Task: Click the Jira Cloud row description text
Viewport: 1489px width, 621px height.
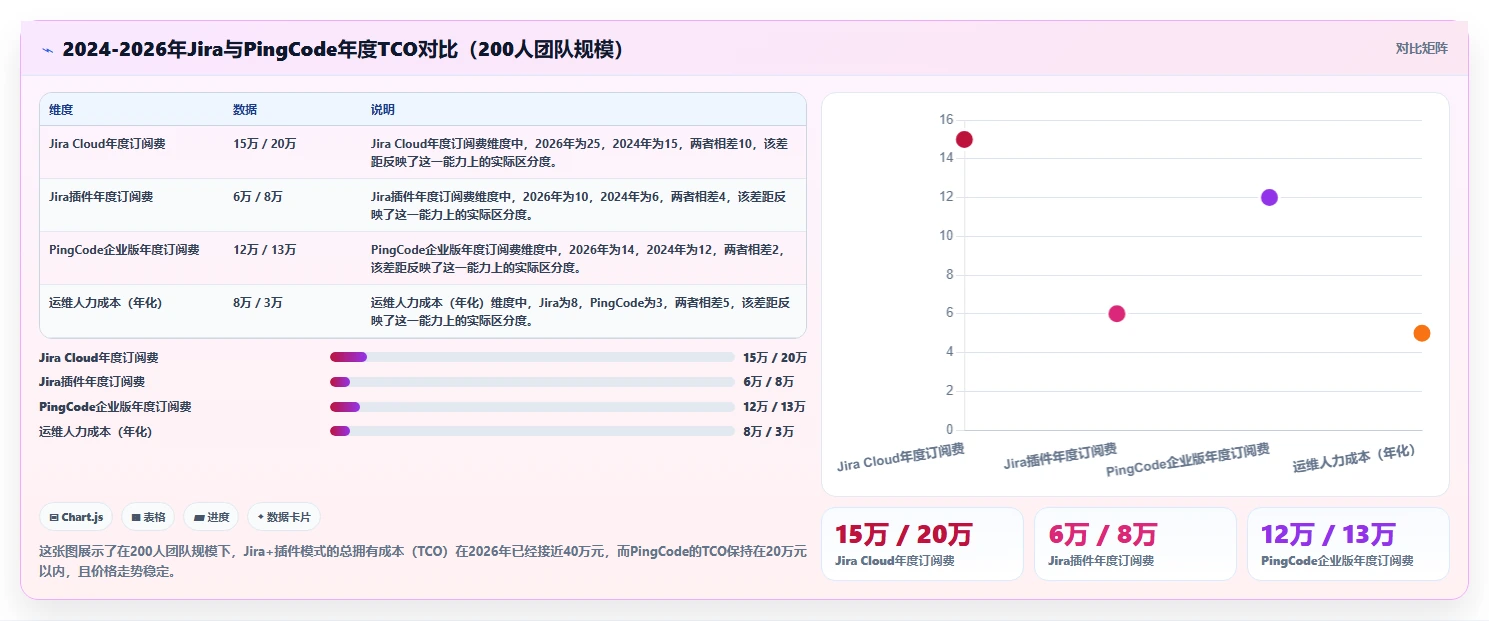Action: coord(580,152)
